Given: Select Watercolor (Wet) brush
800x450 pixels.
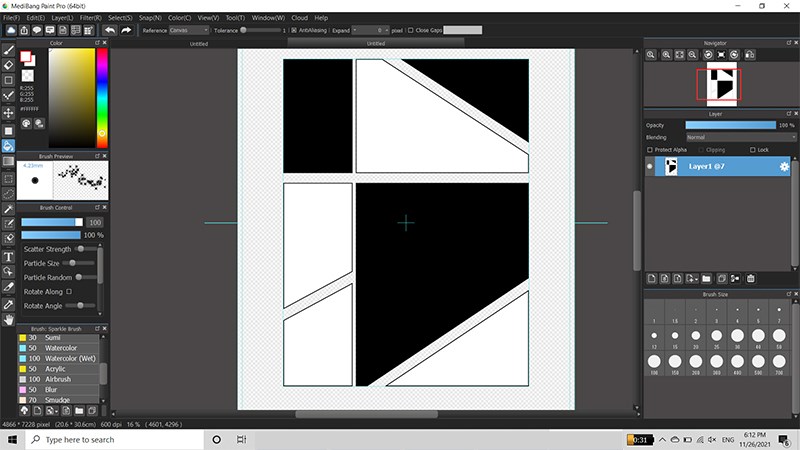Looking at the screenshot, I should [59, 358].
